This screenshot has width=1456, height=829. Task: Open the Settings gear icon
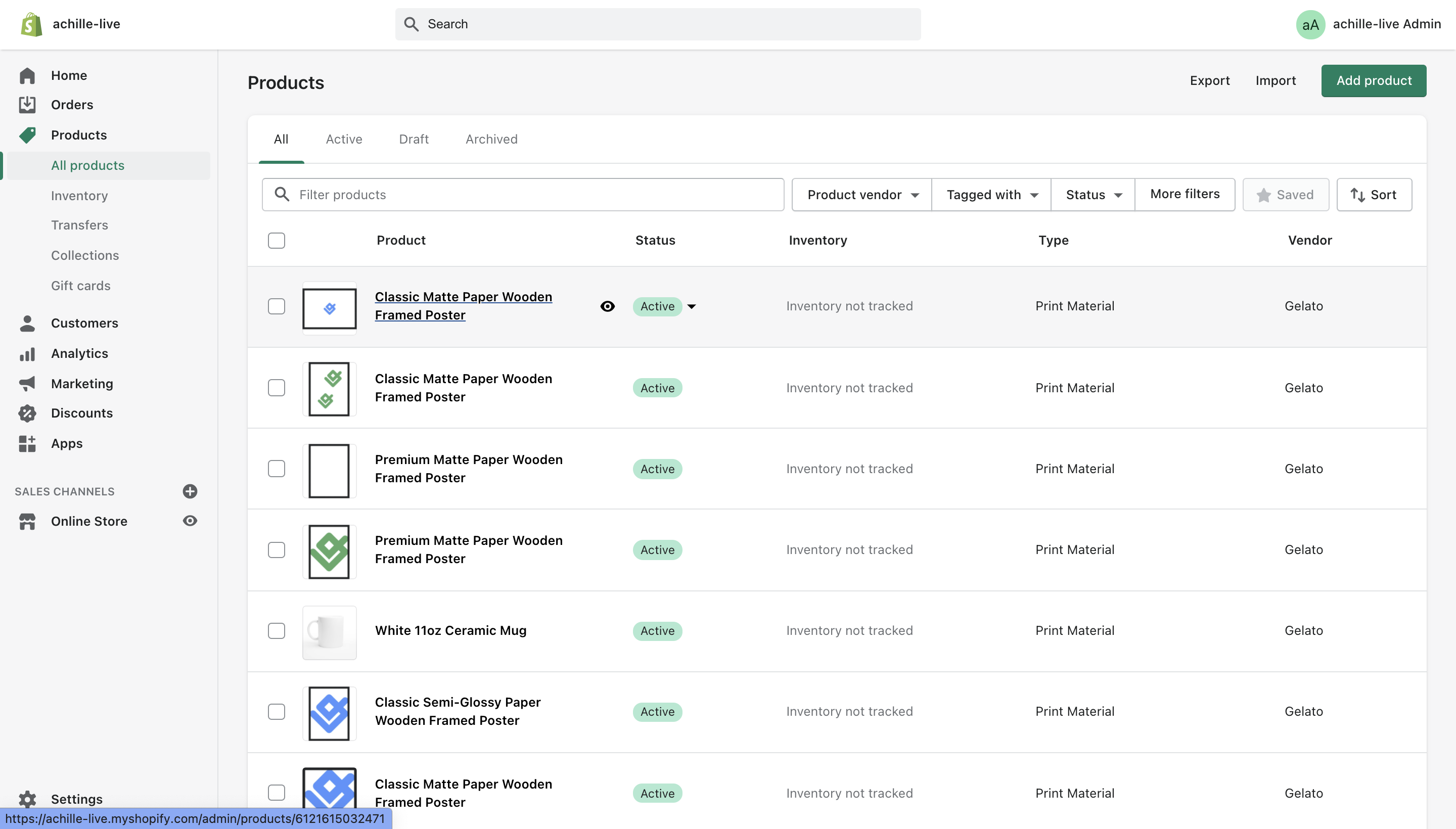click(x=27, y=799)
